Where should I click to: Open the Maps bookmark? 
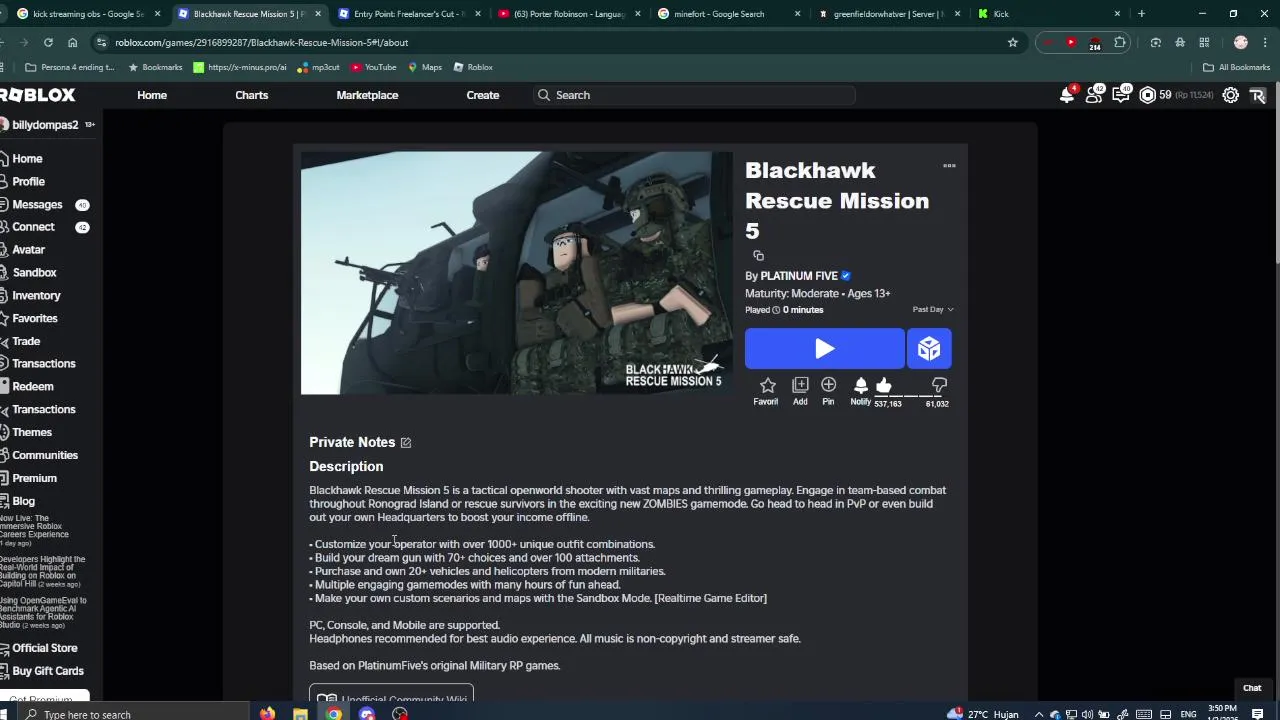pyautogui.click(x=424, y=67)
